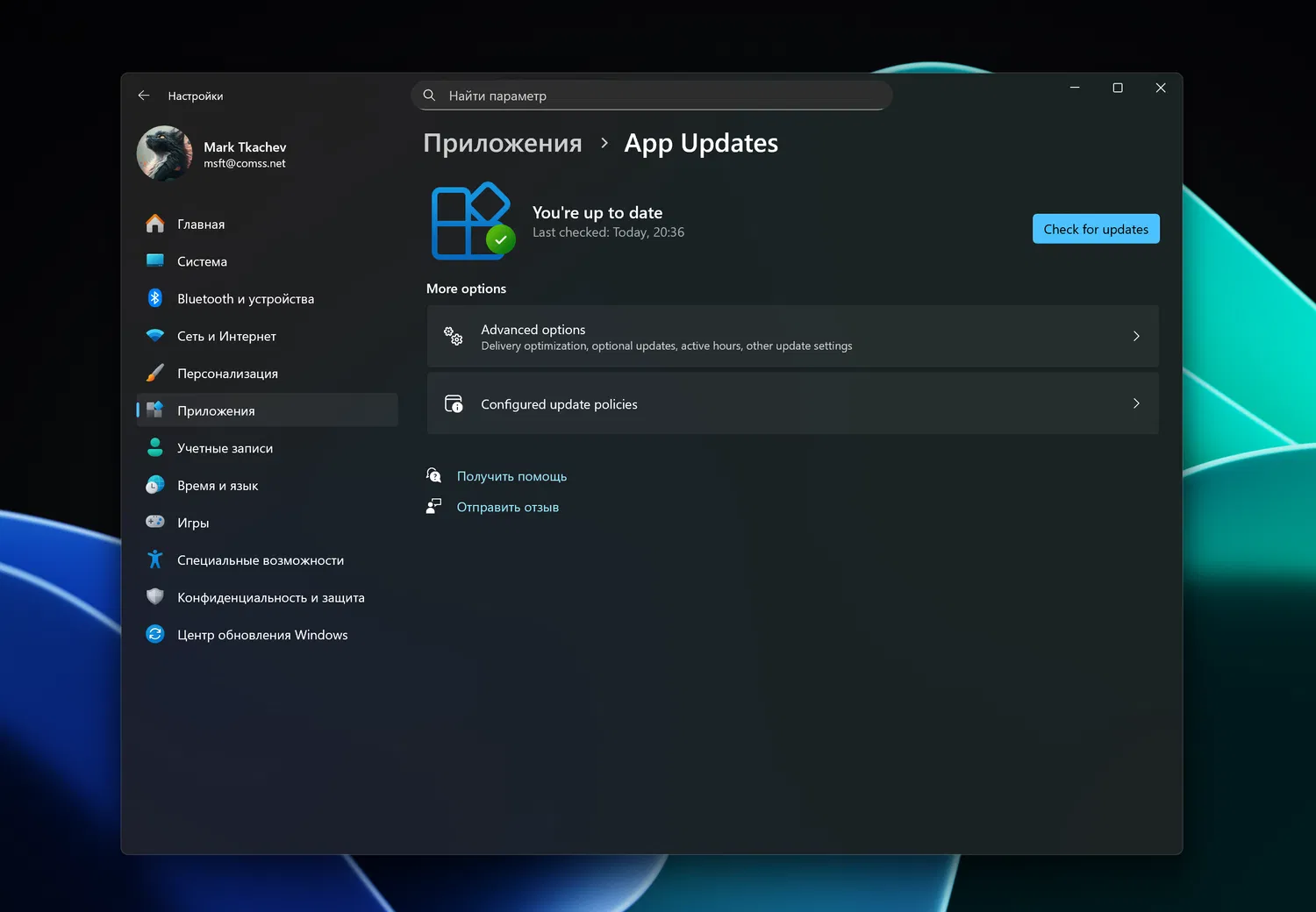Click the Windows Update sync icon
The image size is (1316, 912).
tap(155, 634)
